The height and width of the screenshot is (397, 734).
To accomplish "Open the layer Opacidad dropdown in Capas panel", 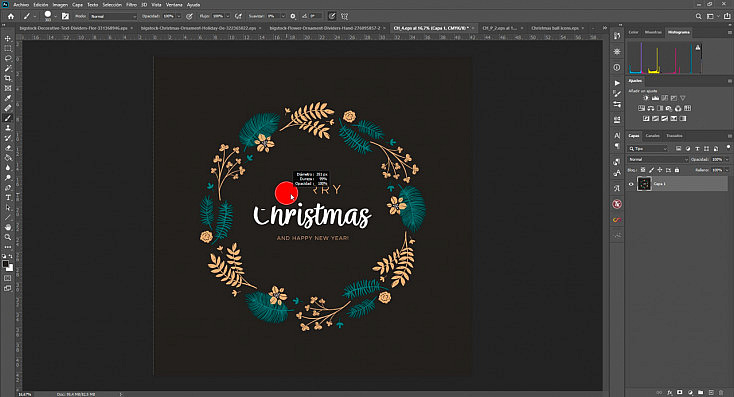I will pos(727,160).
